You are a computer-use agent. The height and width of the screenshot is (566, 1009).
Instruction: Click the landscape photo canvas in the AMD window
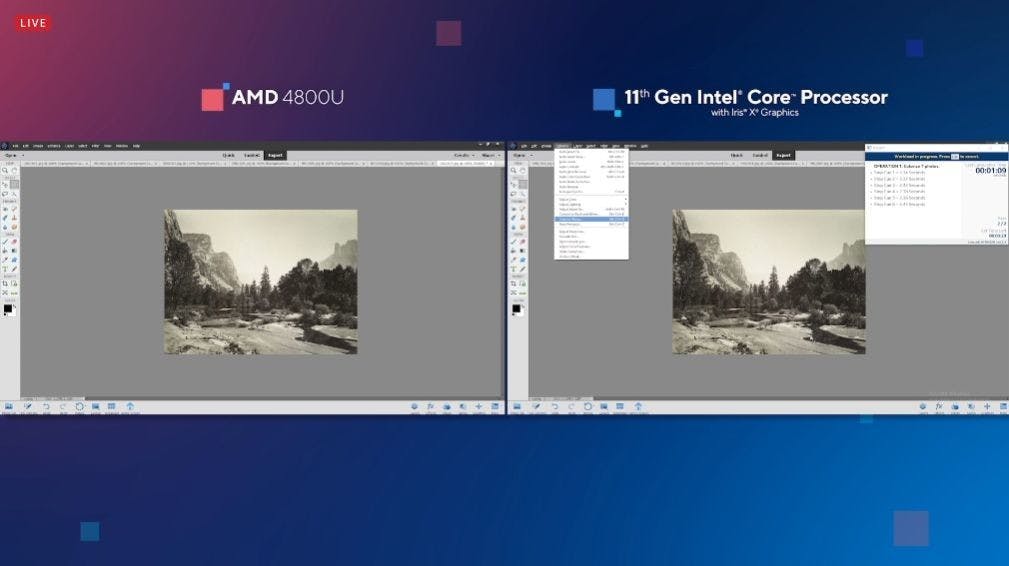click(261, 282)
